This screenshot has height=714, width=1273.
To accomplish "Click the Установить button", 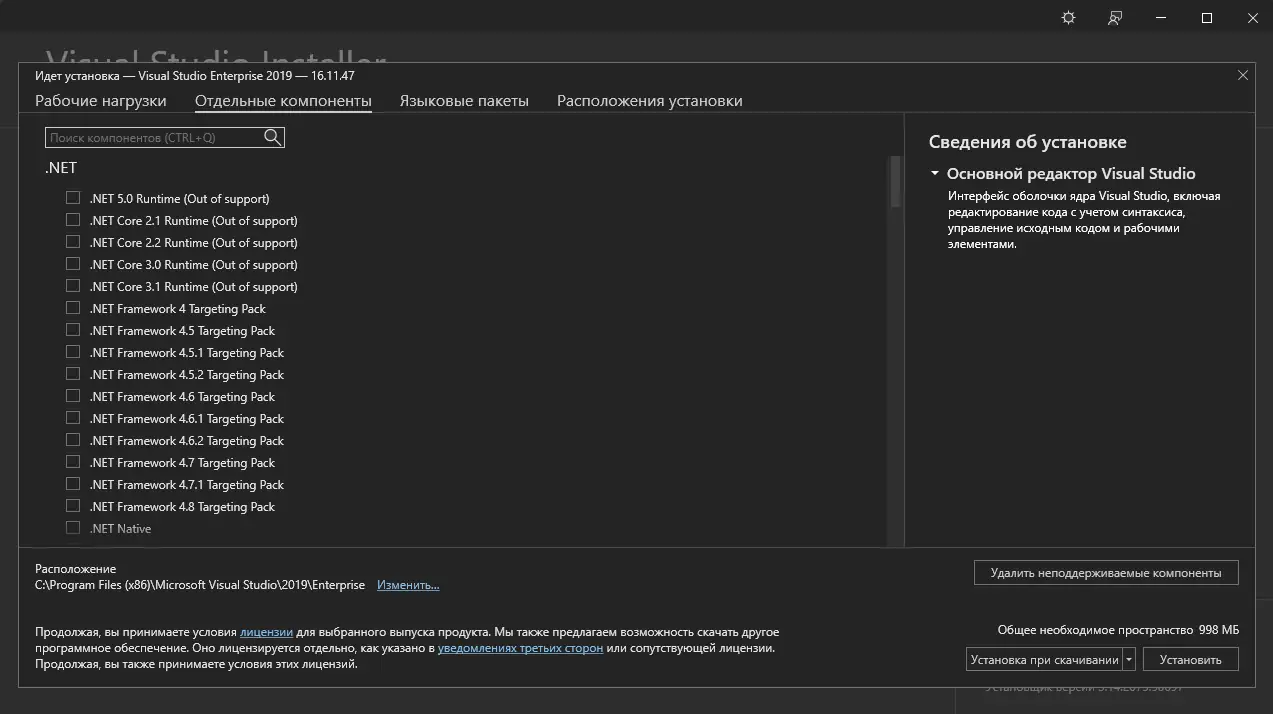I will [x=1191, y=660].
